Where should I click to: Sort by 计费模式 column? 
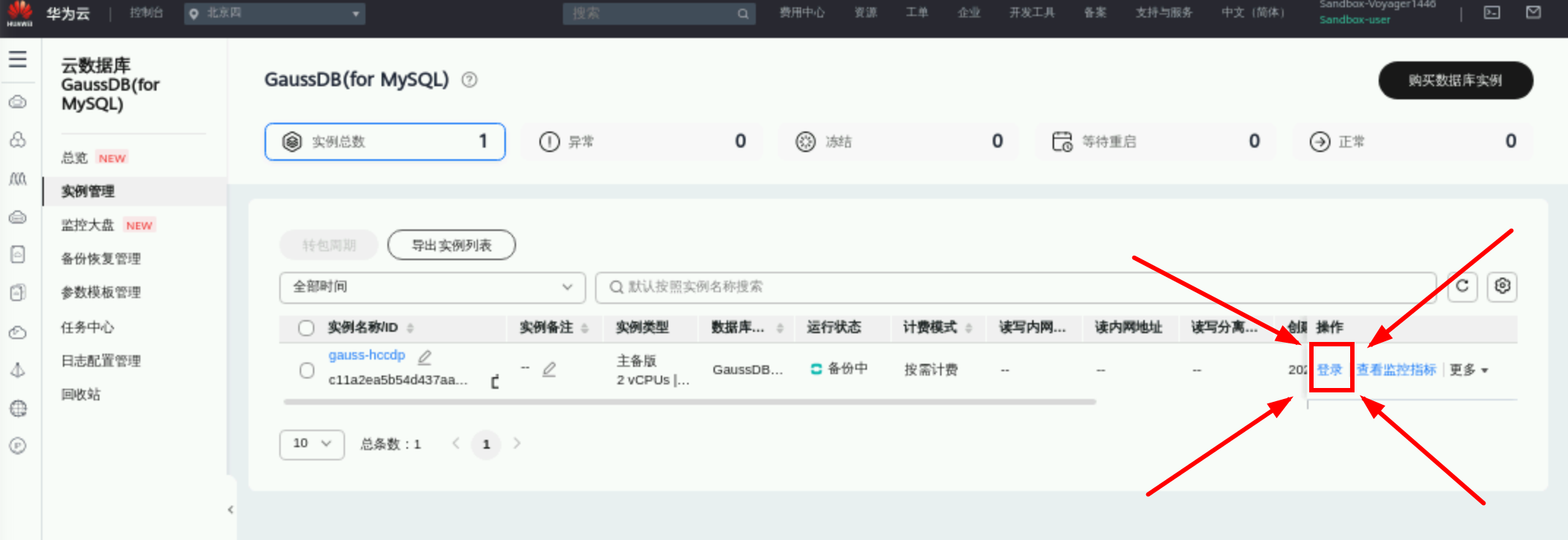point(969,328)
